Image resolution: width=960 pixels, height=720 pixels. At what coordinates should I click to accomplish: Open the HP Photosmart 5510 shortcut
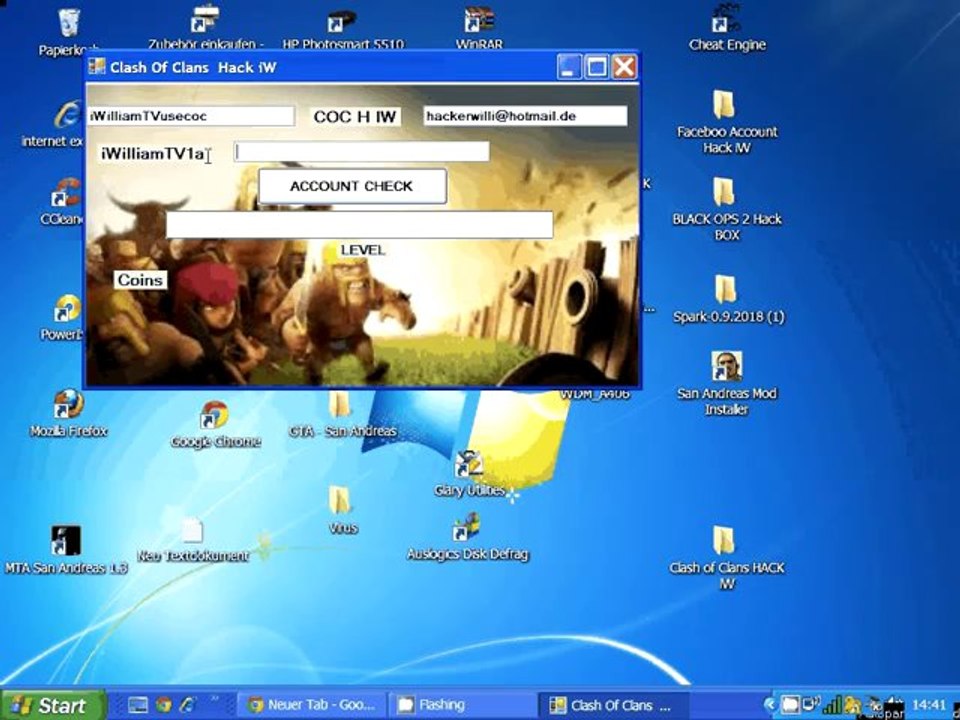tap(342, 20)
